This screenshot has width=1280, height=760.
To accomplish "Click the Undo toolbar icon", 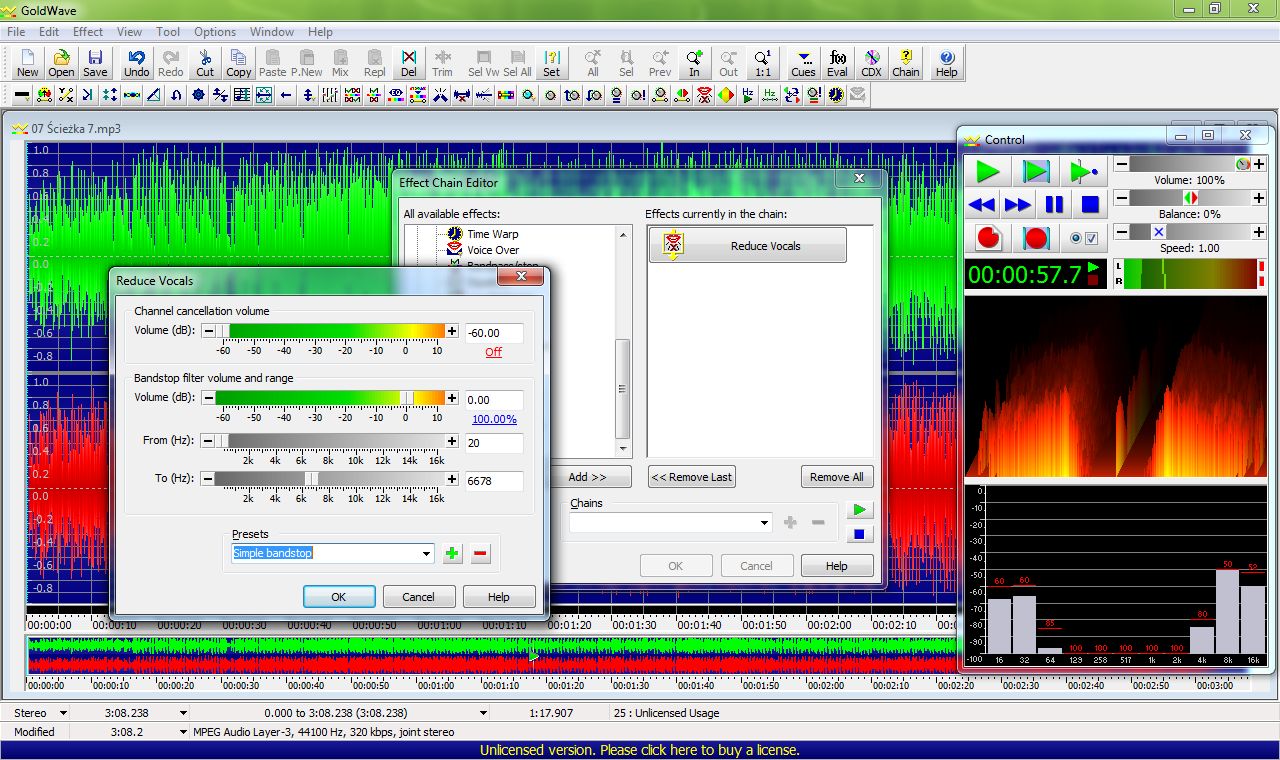I will tap(137, 63).
